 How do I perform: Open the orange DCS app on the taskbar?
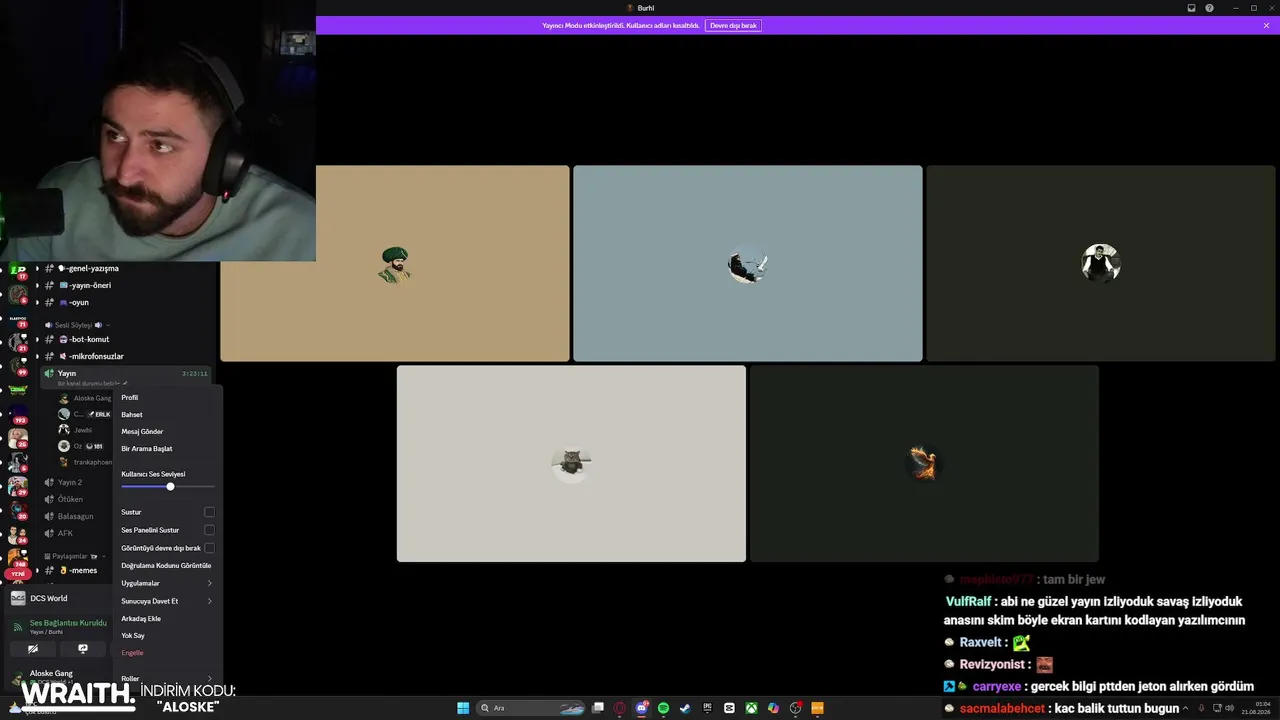pos(817,708)
